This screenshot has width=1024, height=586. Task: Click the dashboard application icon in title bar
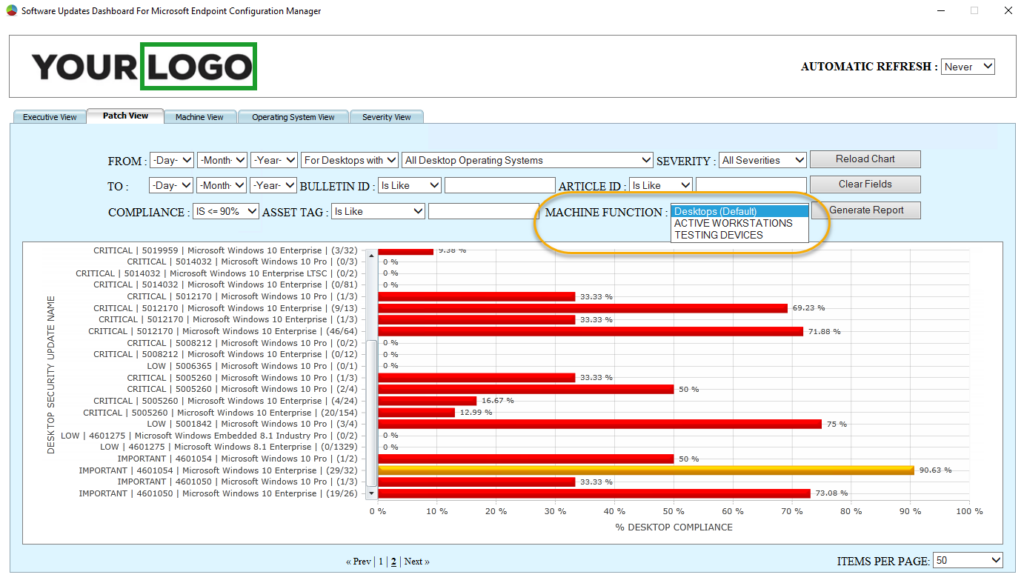point(10,10)
